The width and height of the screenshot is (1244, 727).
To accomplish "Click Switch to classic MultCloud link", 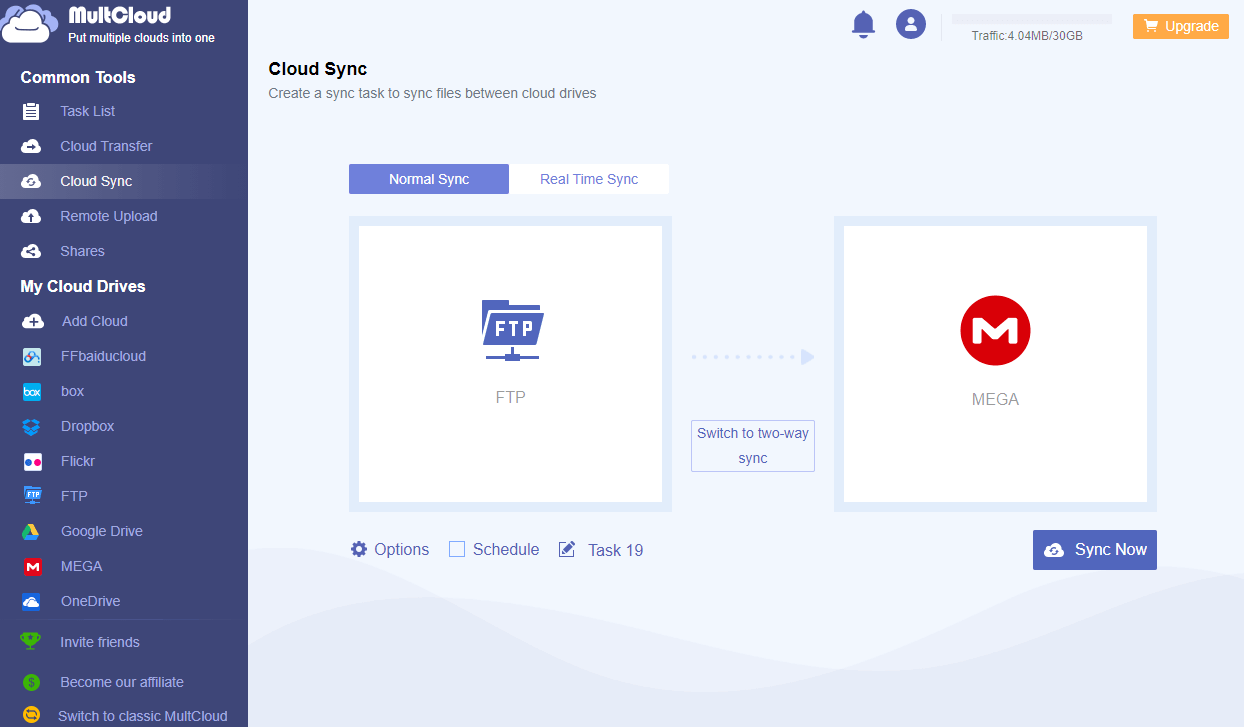I will 143,716.
